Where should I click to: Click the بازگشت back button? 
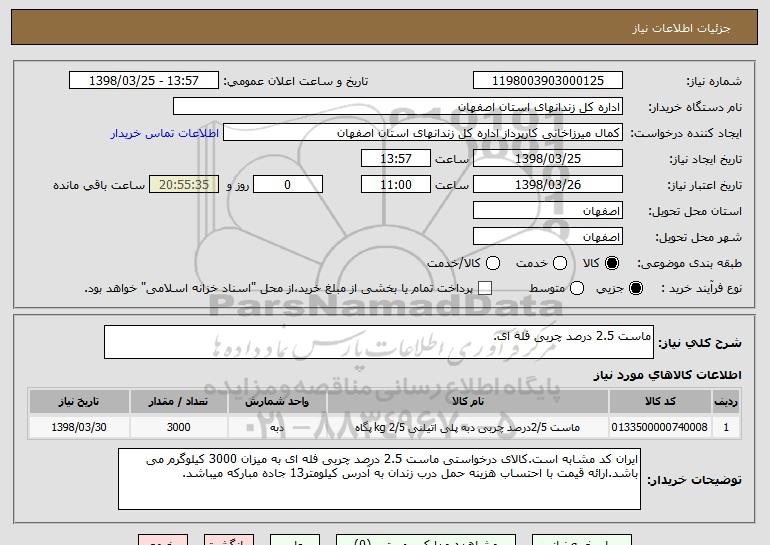(229, 540)
